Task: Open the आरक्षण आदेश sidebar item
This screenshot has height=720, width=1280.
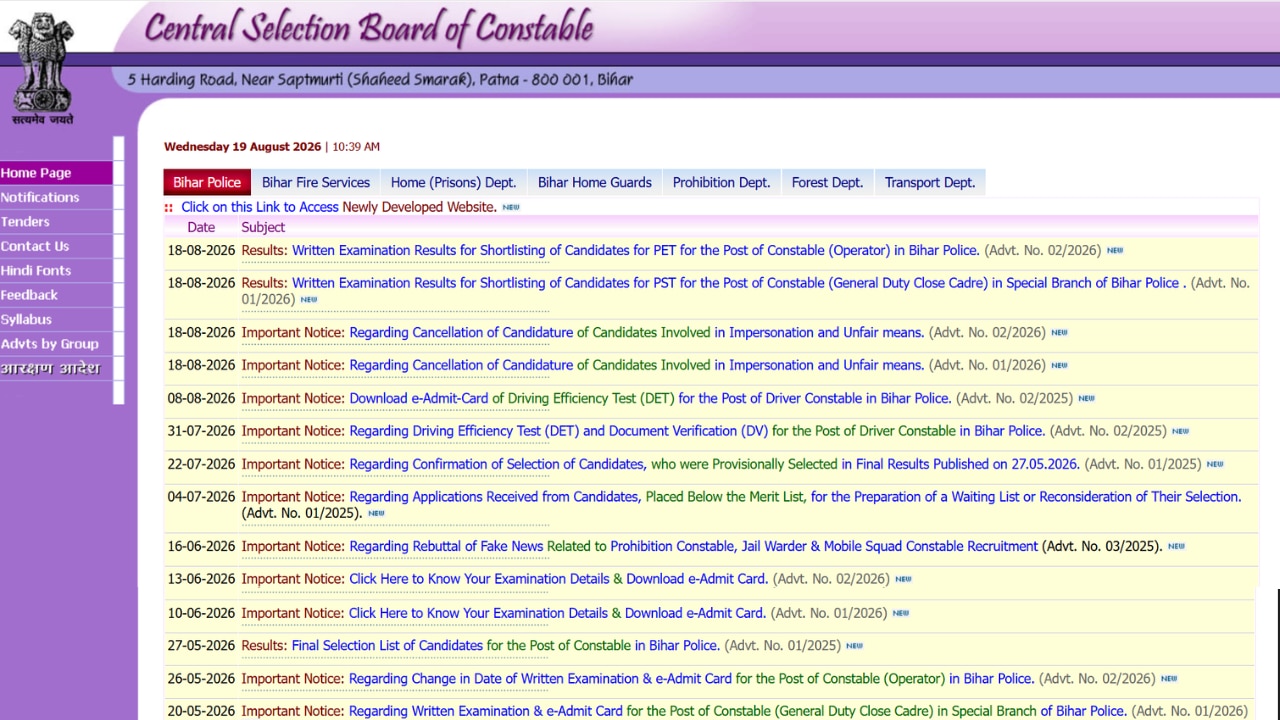Action: (x=56, y=369)
